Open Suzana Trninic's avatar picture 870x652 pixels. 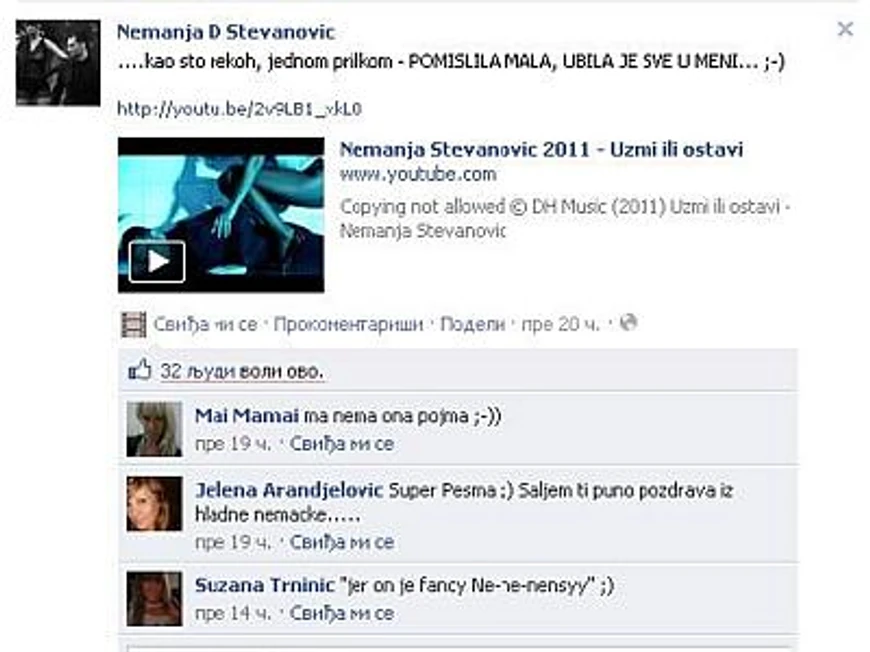pos(154,599)
